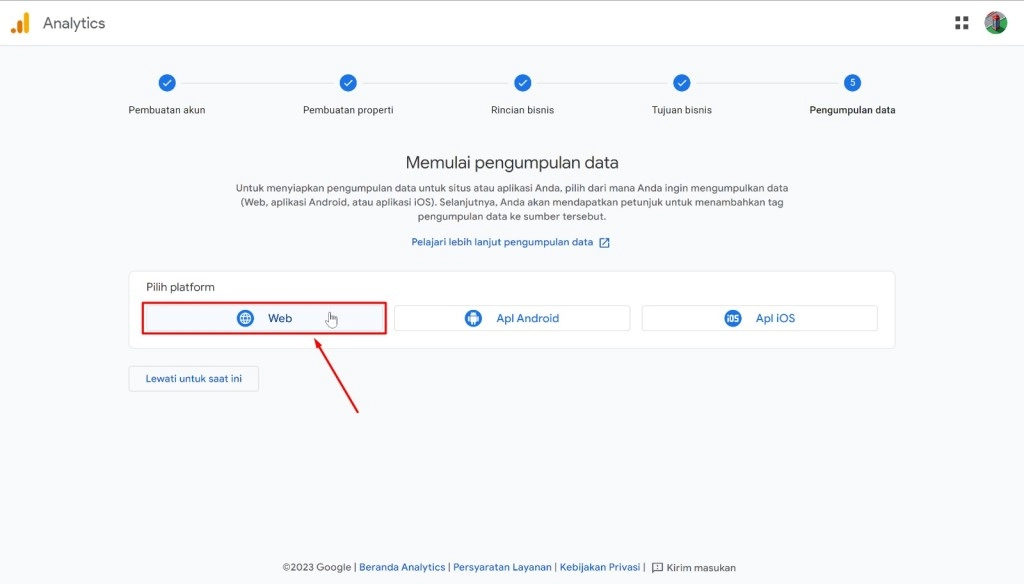Choose the Apl Android platform button
This screenshot has width=1024, height=584.
tap(512, 318)
